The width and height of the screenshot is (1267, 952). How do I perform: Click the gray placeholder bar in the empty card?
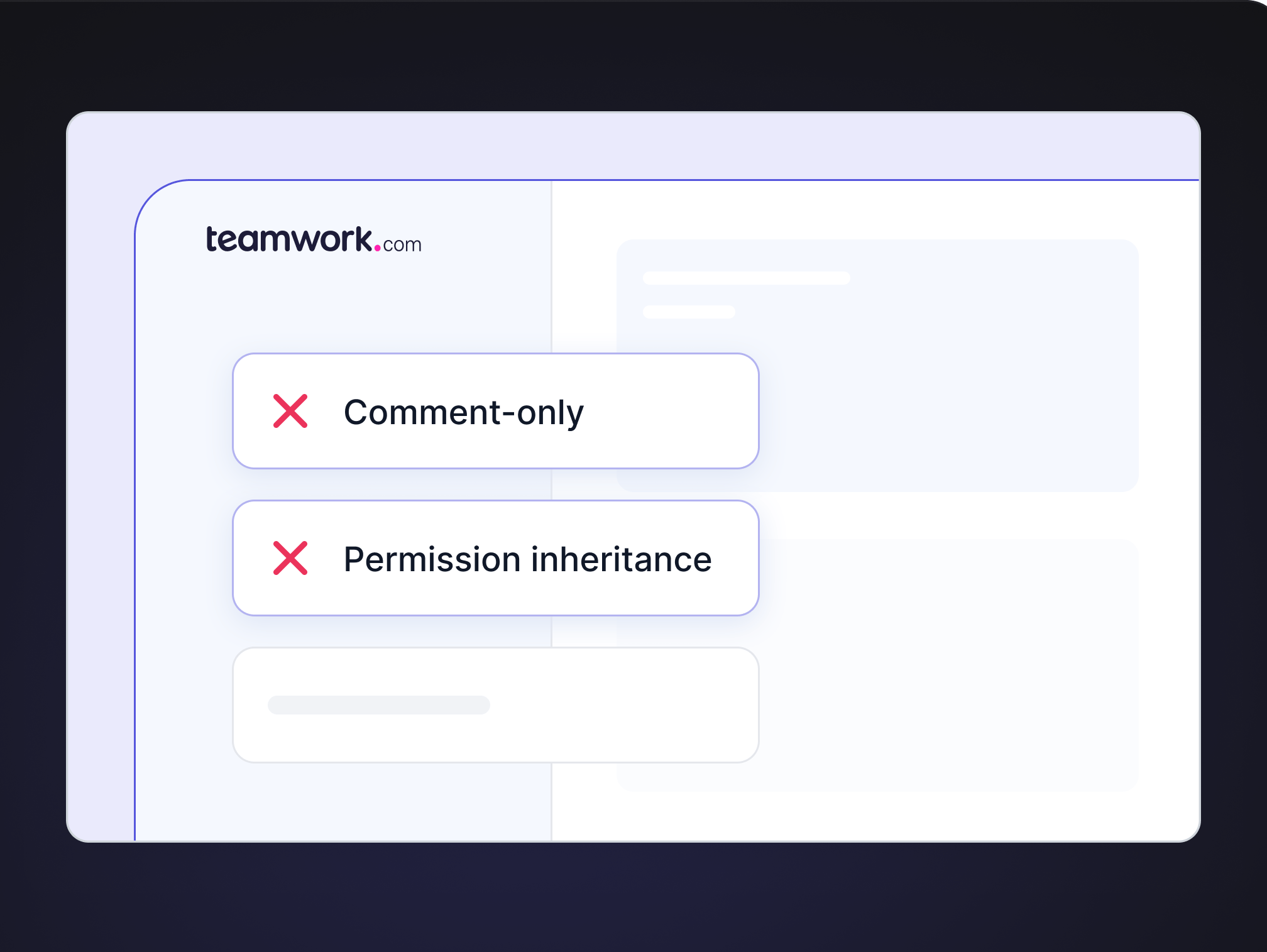[x=378, y=705]
